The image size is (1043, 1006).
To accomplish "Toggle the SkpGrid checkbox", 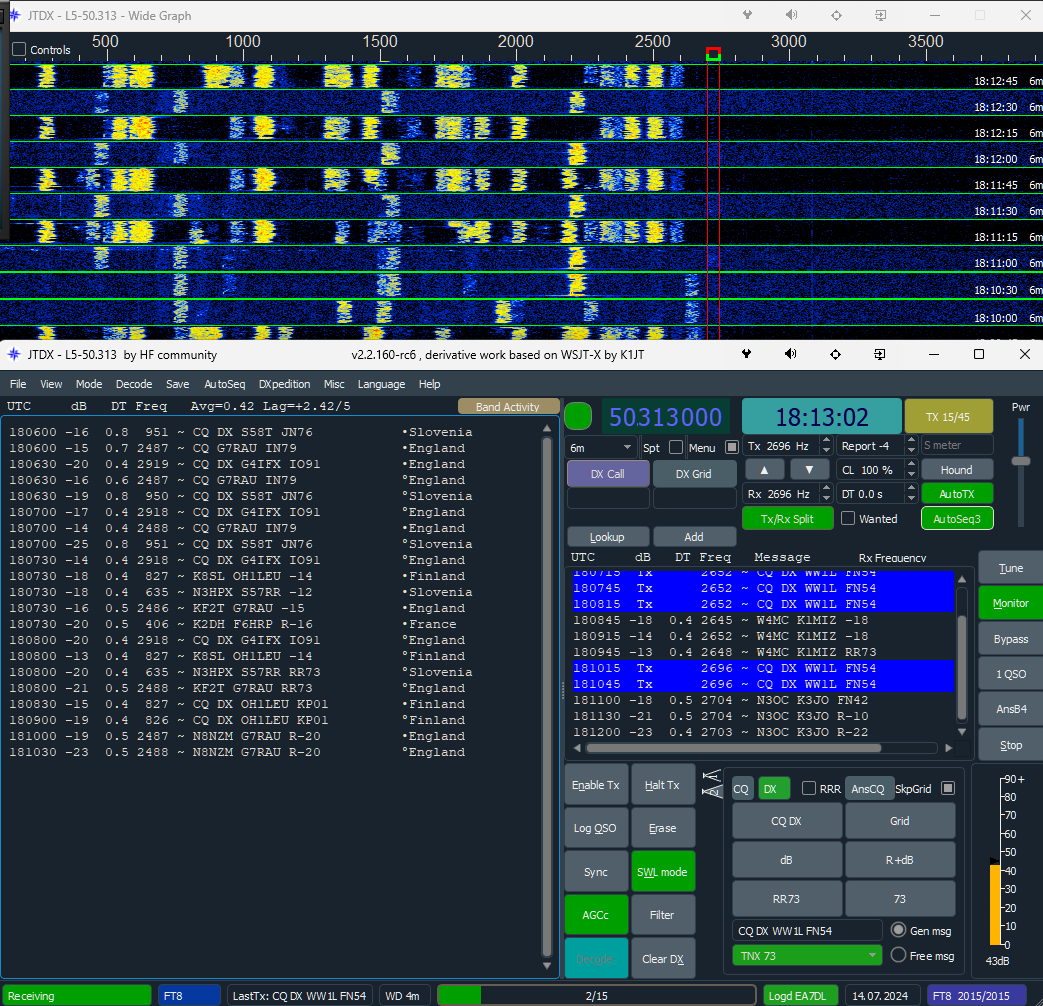I will [949, 788].
